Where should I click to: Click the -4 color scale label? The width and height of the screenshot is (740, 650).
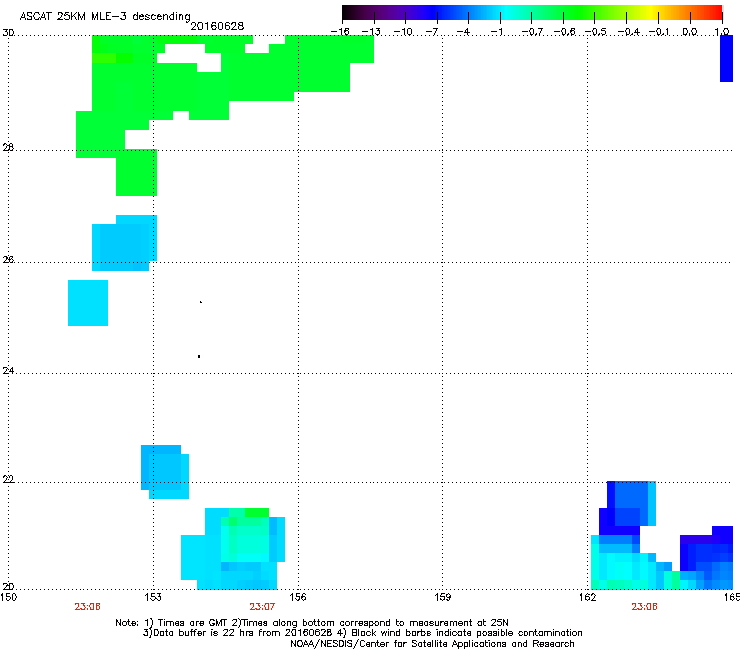[x=463, y=32]
